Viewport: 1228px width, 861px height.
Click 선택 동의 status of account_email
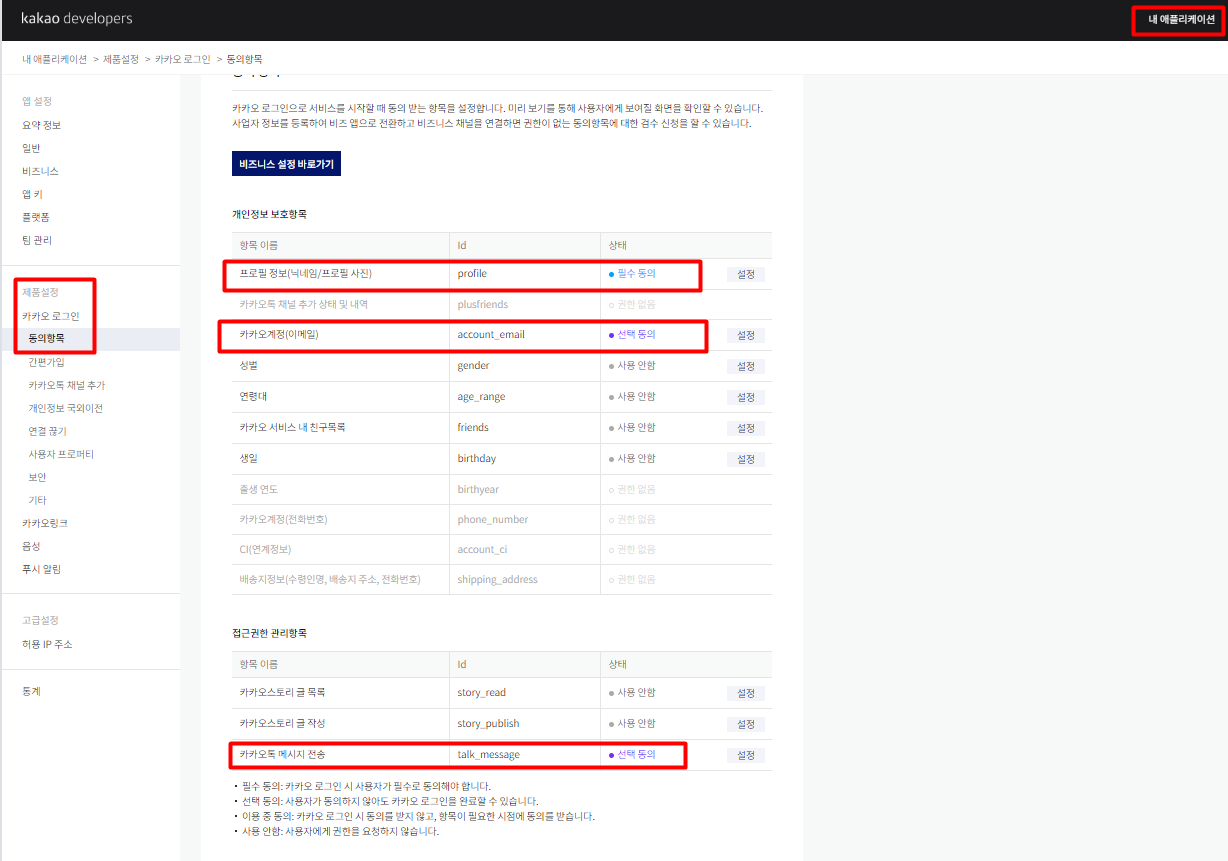[x=632, y=334]
